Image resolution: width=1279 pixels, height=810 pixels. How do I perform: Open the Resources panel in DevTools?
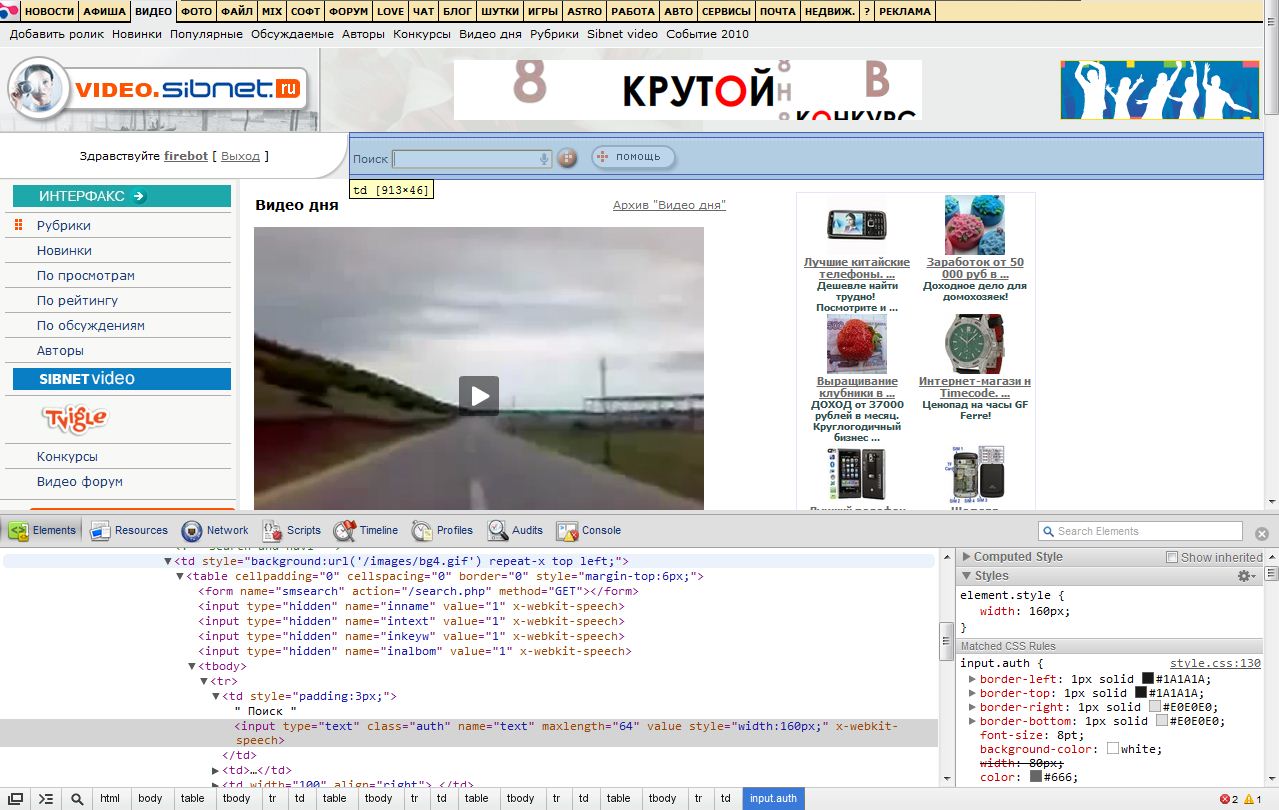pyautogui.click(x=129, y=531)
